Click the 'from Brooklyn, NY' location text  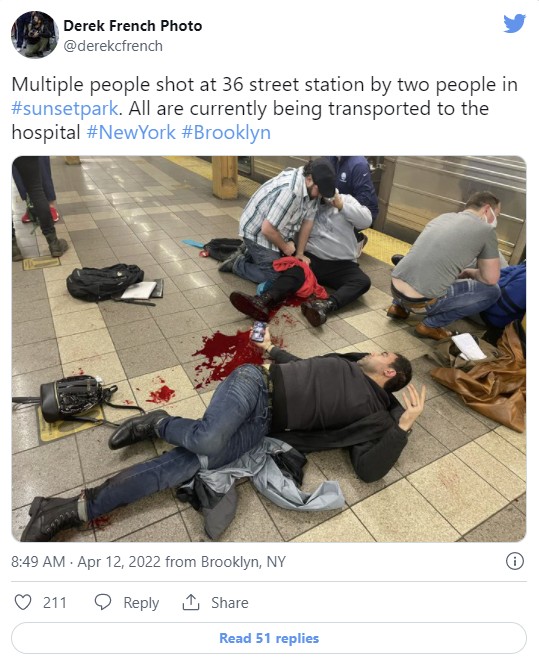(225, 562)
